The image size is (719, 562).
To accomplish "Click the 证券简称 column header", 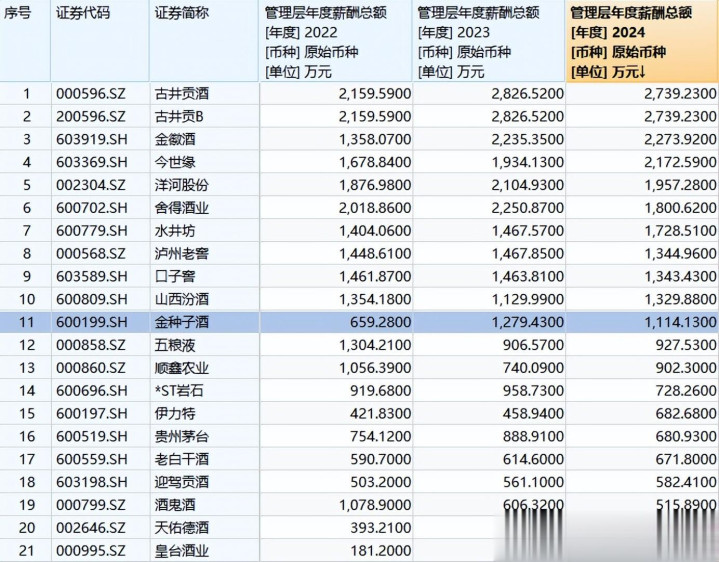I will pyautogui.click(x=204, y=41).
